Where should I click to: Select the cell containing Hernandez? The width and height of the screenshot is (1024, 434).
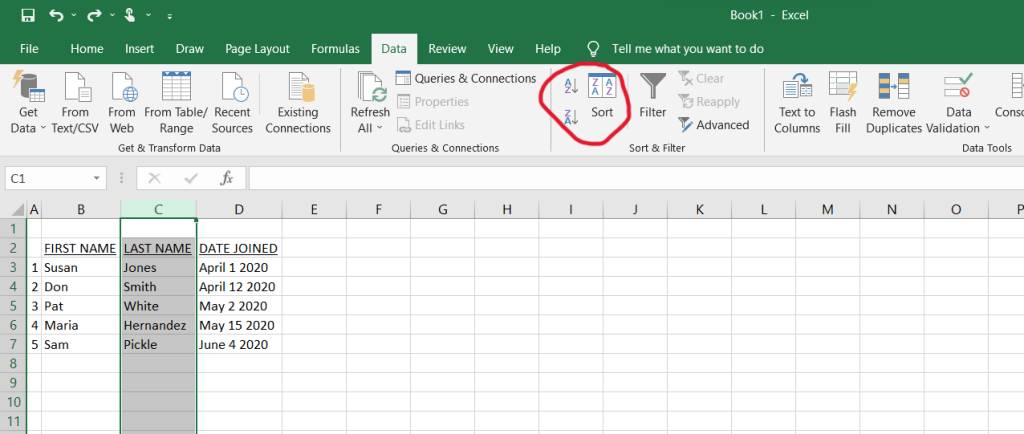coord(157,325)
